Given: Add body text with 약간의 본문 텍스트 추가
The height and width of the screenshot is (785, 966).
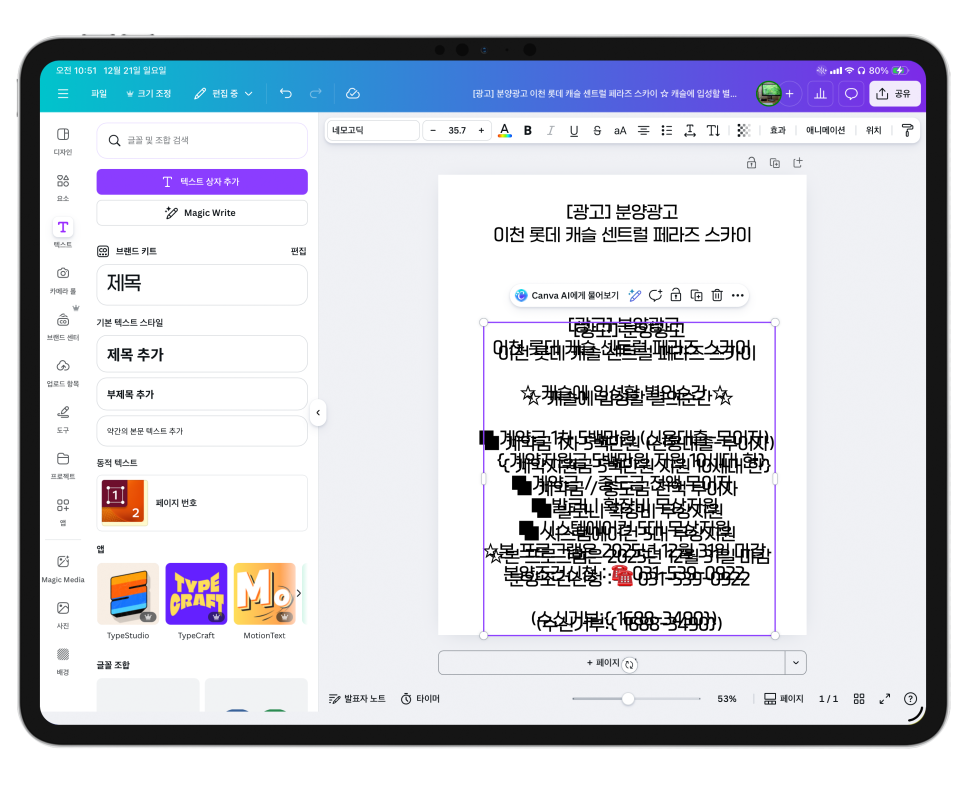Looking at the screenshot, I should 202,431.
